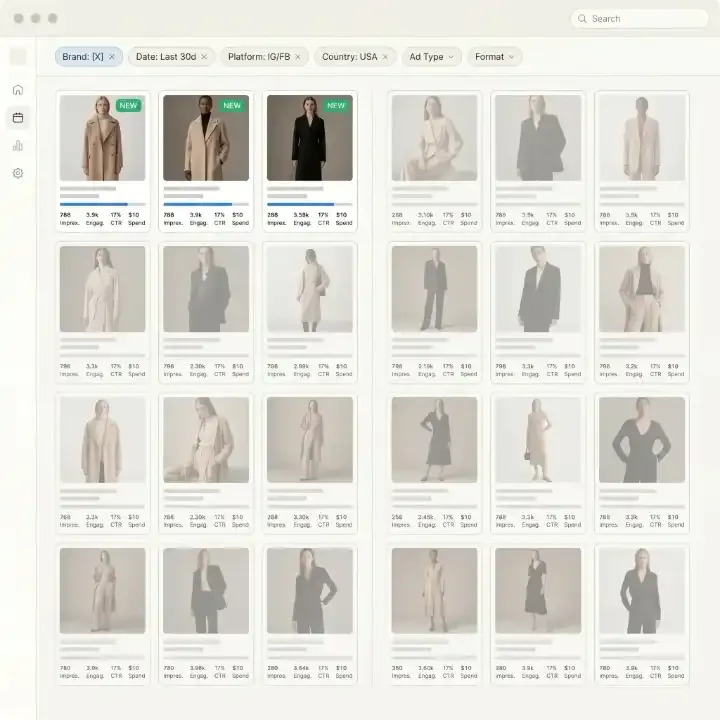The image size is (720, 720).
Task: Open the settings gear icon
Action: tap(18, 173)
